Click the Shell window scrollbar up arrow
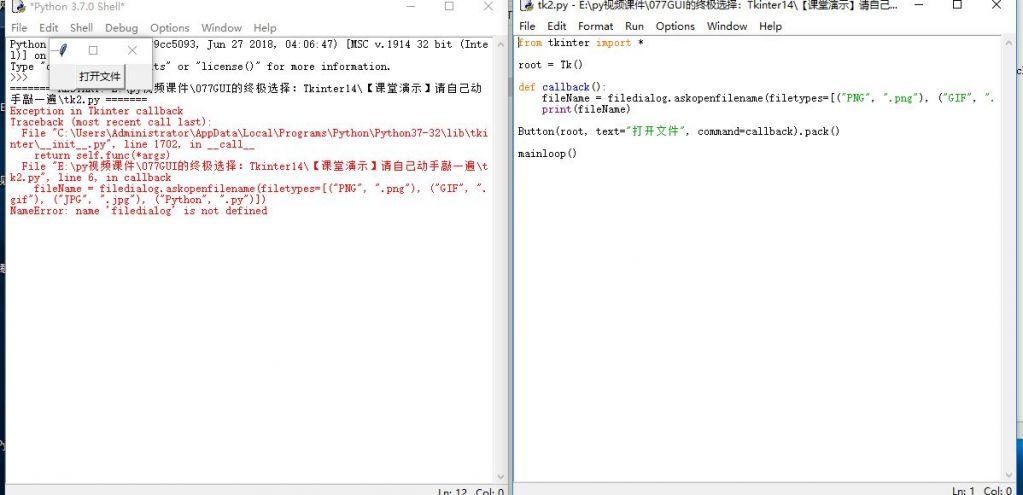The width and height of the screenshot is (1023, 495). [x=501, y=46]
